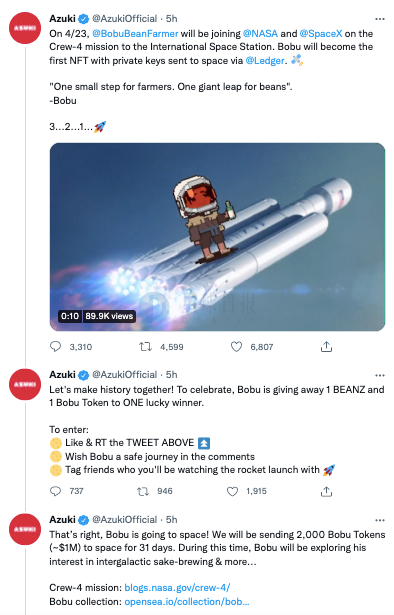Open @AzukiOfficial handle on second tweet
394x615 pixels.
pos(124,375)
